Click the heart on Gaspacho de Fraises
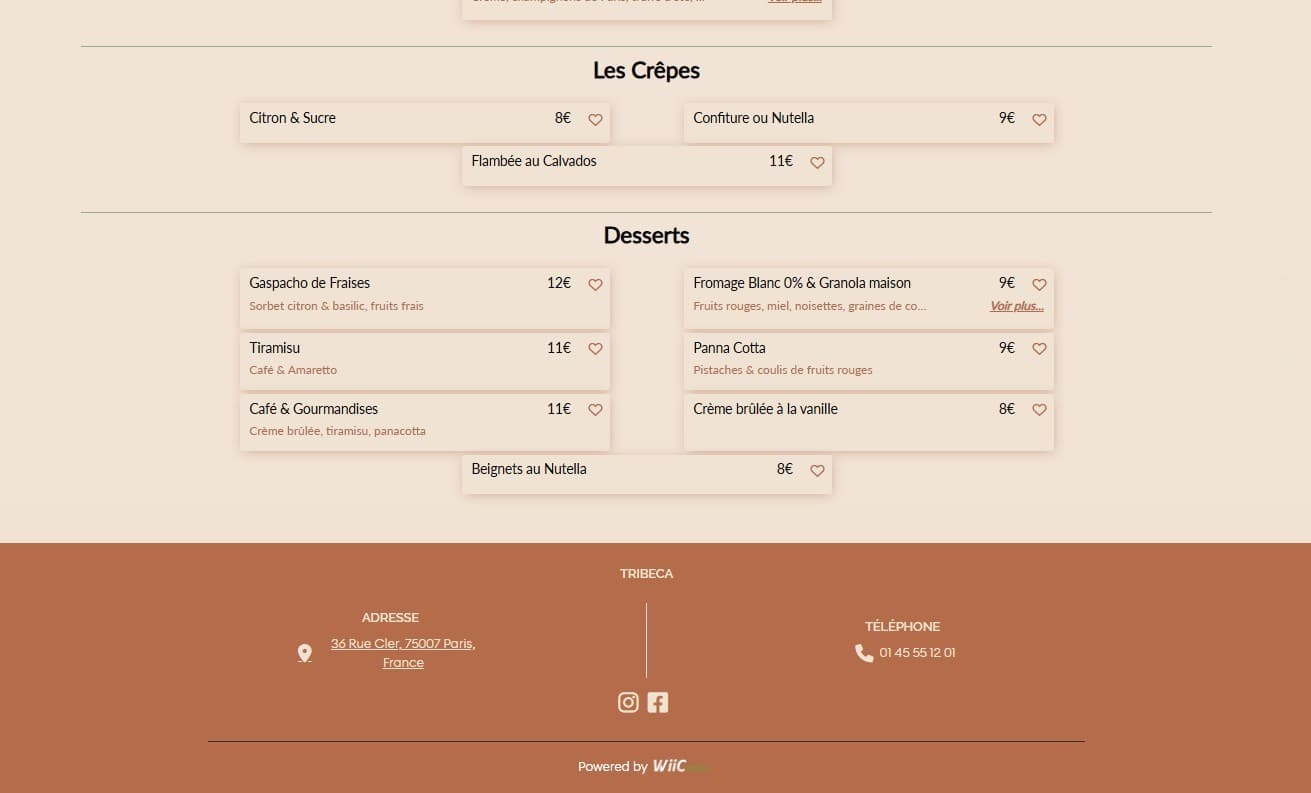This screenshot has height=793, width=1311. pos(595,284)
